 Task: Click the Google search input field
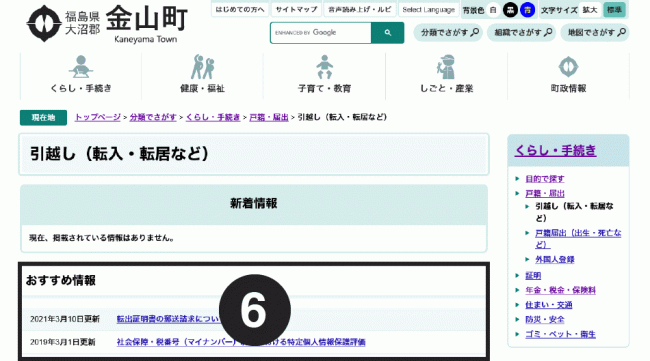point(321,33)
